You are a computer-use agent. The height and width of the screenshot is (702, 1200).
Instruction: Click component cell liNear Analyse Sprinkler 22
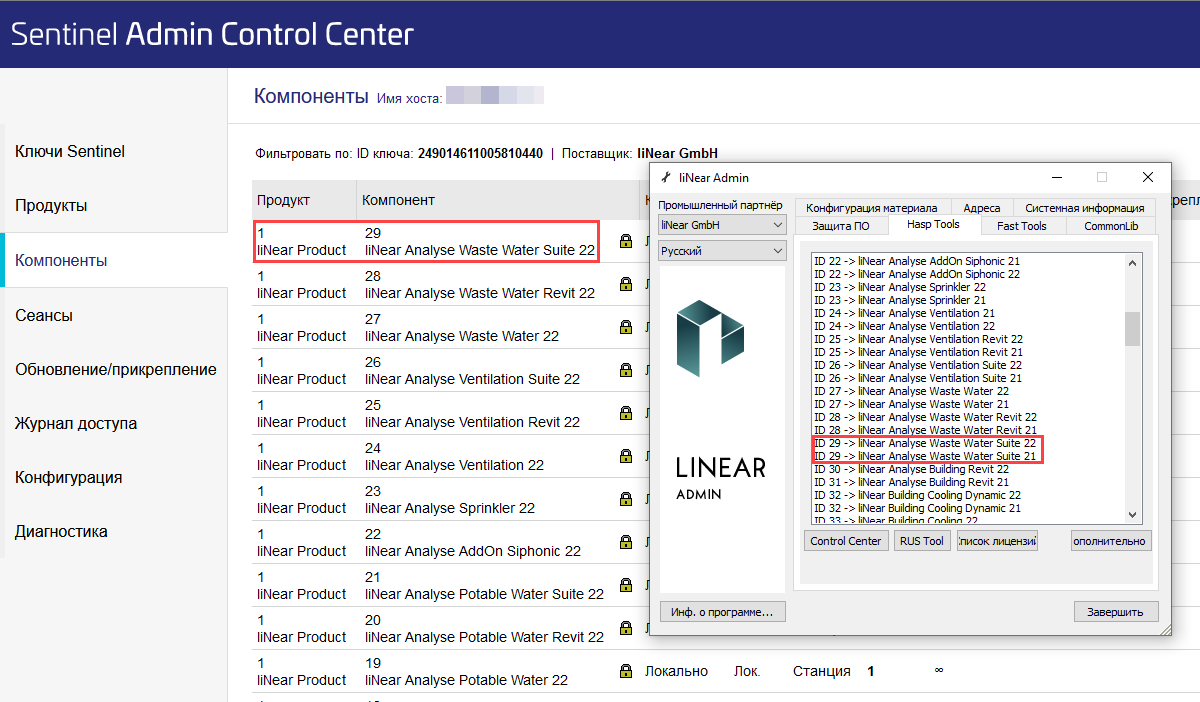click(x=450, y=508)
